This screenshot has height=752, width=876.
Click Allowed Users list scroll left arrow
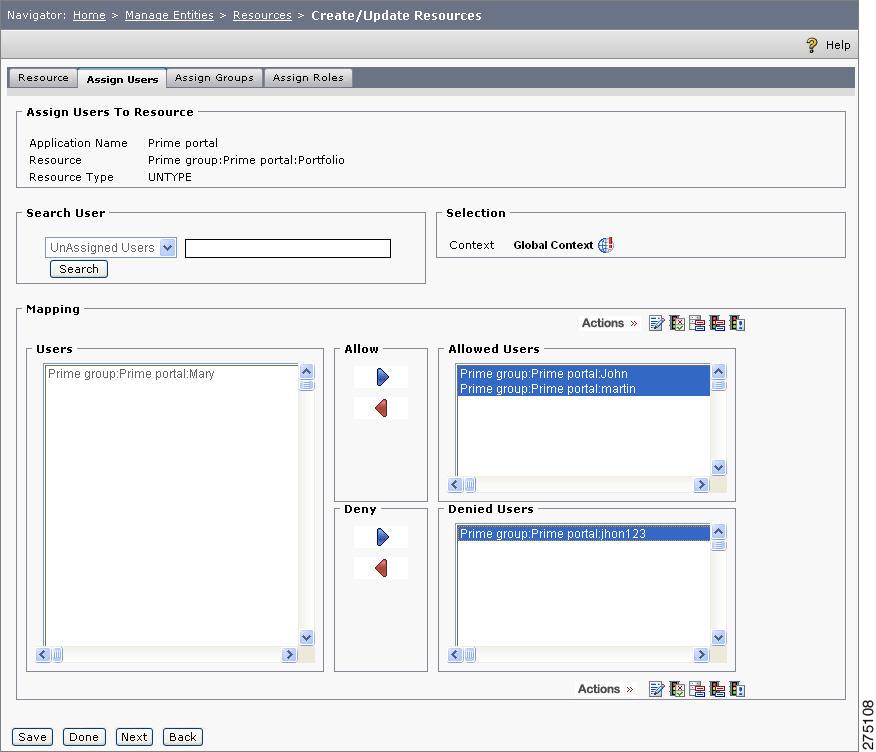(455, 484)
